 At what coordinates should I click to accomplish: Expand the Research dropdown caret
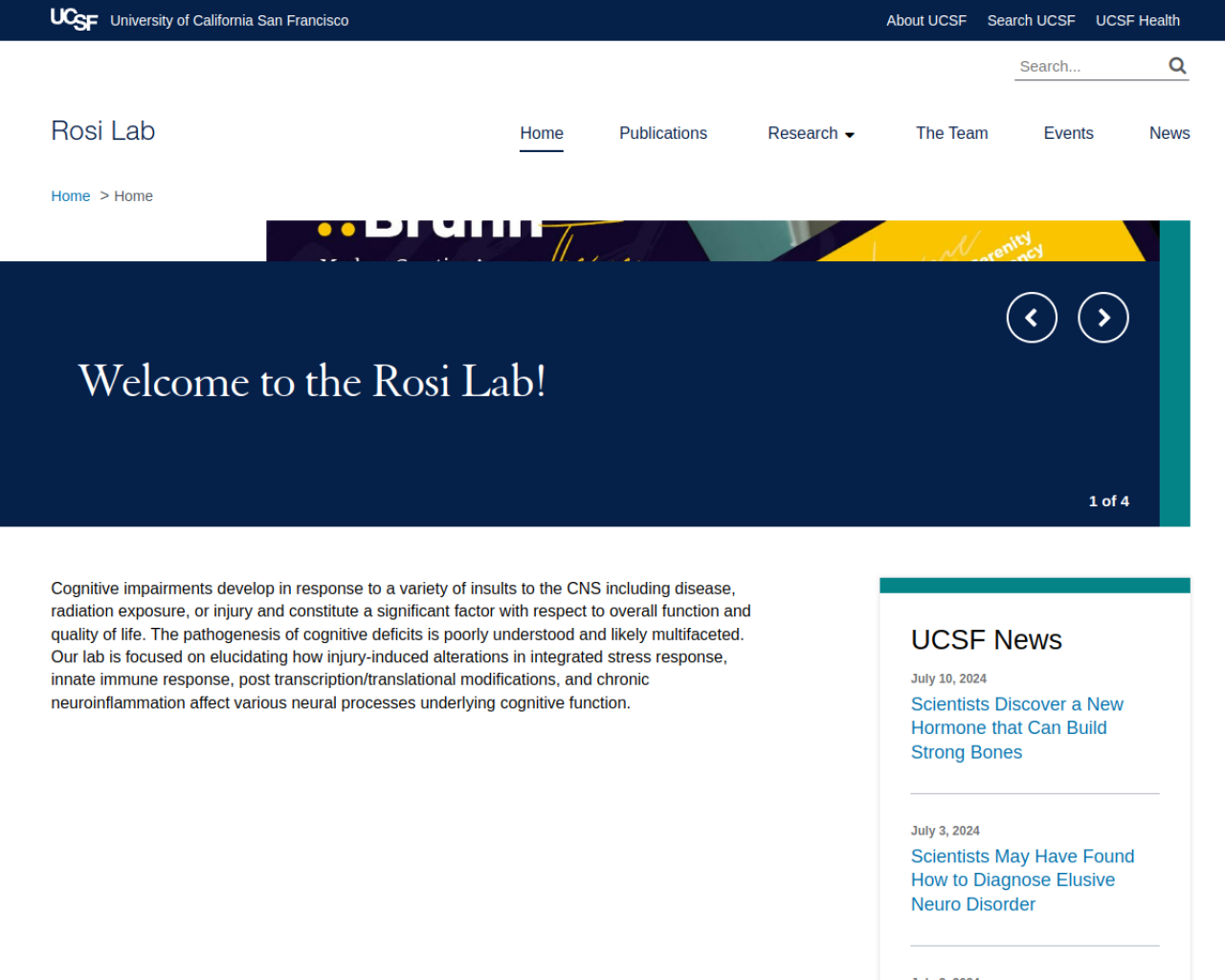point(850,135)
